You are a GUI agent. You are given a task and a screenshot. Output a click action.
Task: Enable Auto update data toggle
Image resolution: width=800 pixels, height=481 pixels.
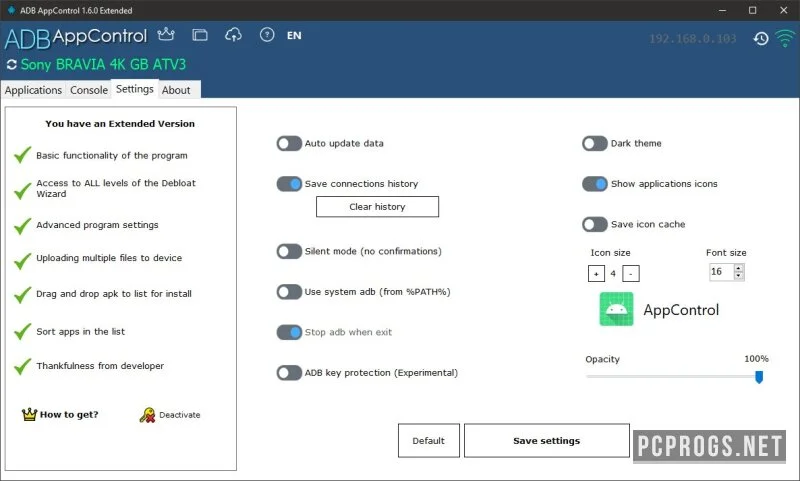click(x=289, y=143)
